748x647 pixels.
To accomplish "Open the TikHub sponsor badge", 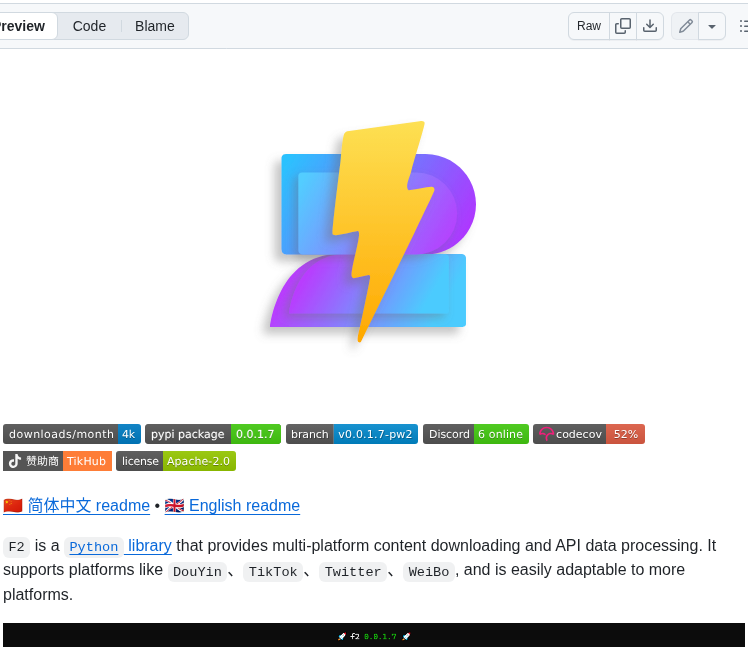I will pyautogui.click(x=57, y=461).
